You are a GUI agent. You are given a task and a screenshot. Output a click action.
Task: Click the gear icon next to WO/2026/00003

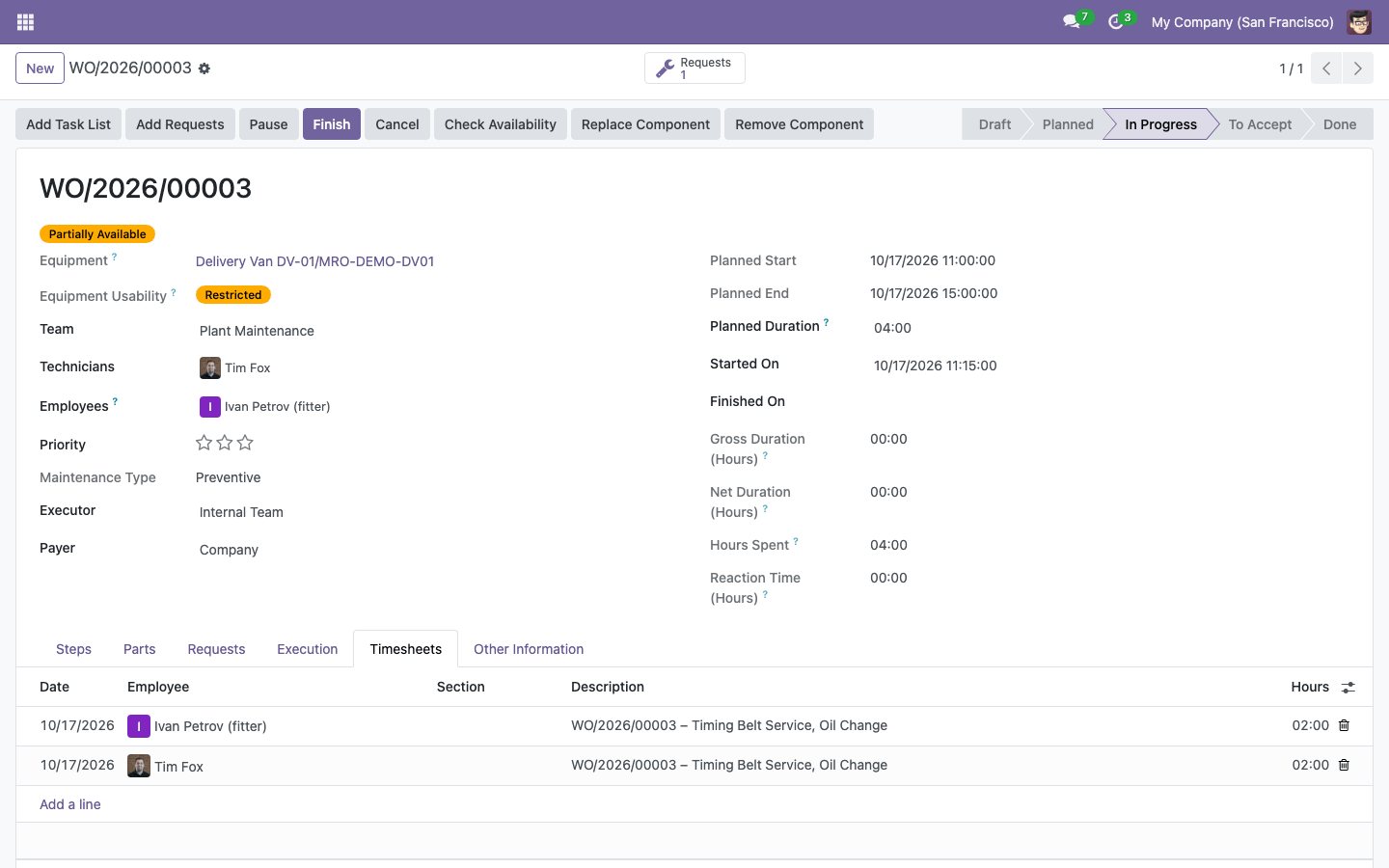(x=204, y=68)
